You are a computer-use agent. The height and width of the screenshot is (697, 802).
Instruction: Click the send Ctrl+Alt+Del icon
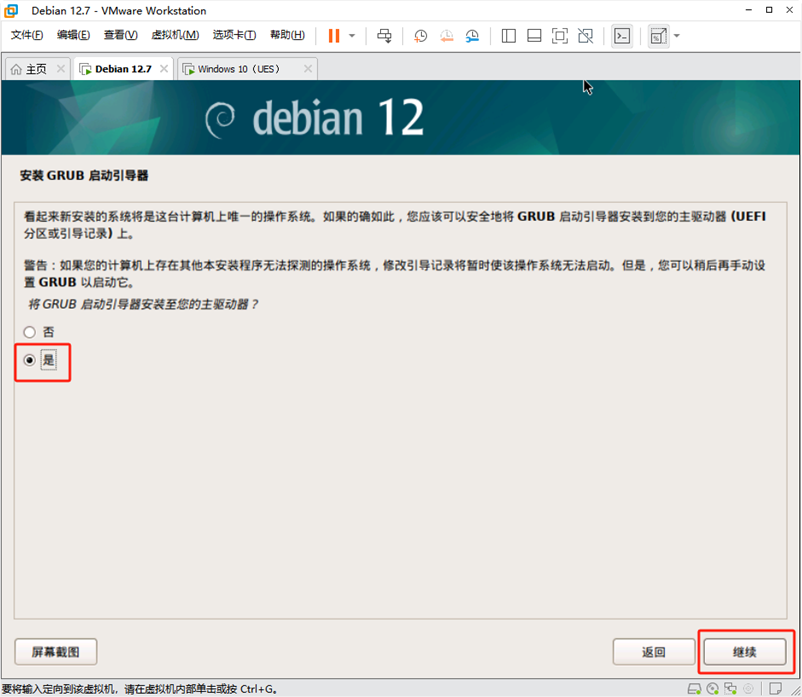tap(384, 36)
